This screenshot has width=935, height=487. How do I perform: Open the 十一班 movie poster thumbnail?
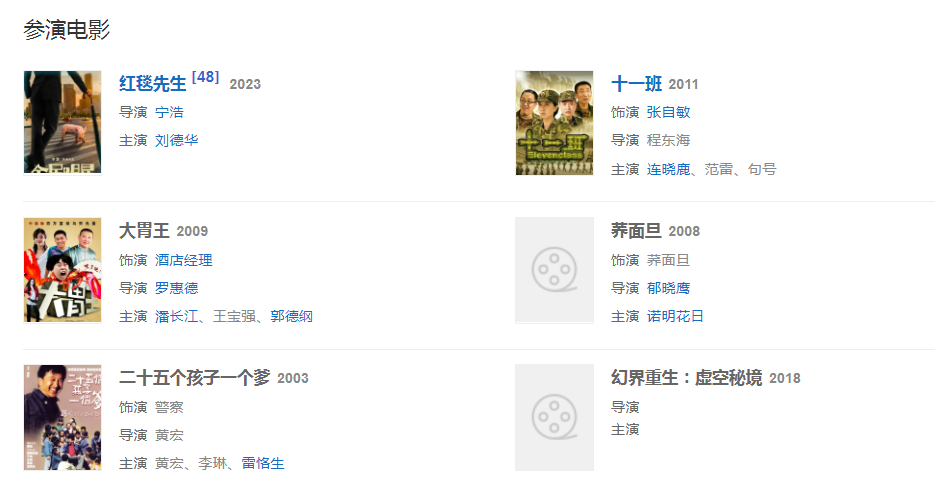[555, 123]
